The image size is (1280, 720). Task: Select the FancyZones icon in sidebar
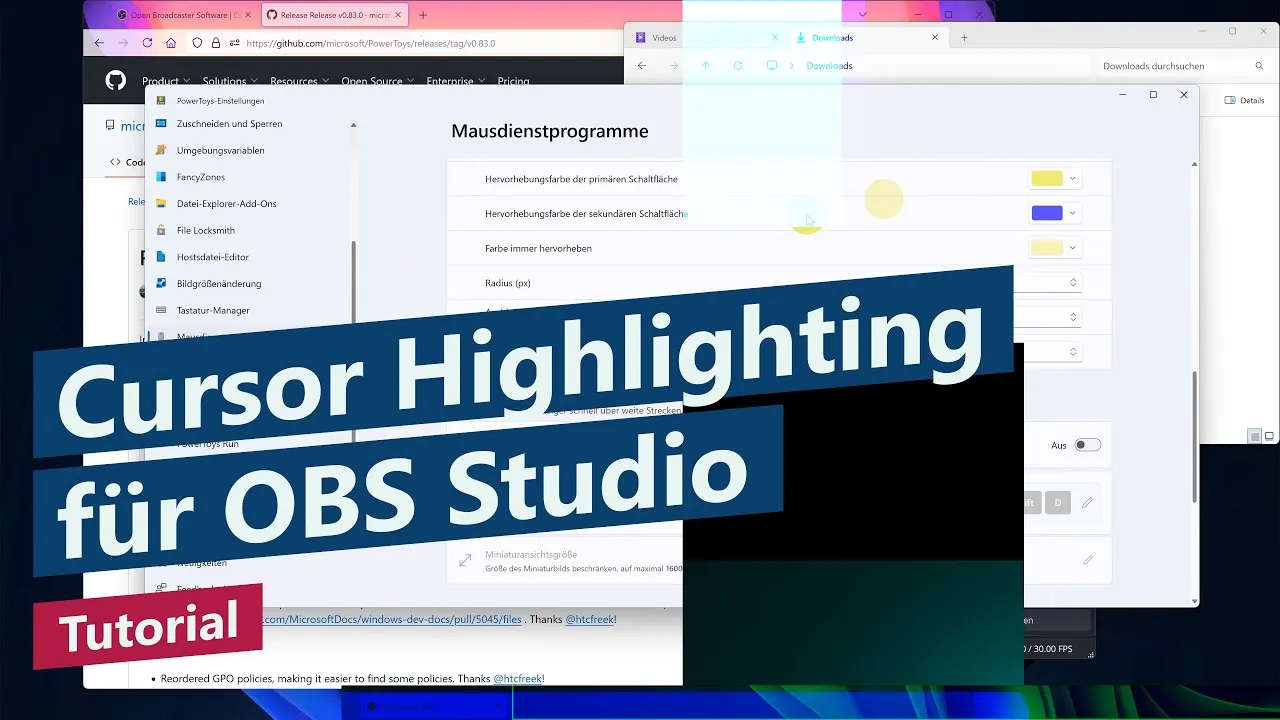click(161, 177)
